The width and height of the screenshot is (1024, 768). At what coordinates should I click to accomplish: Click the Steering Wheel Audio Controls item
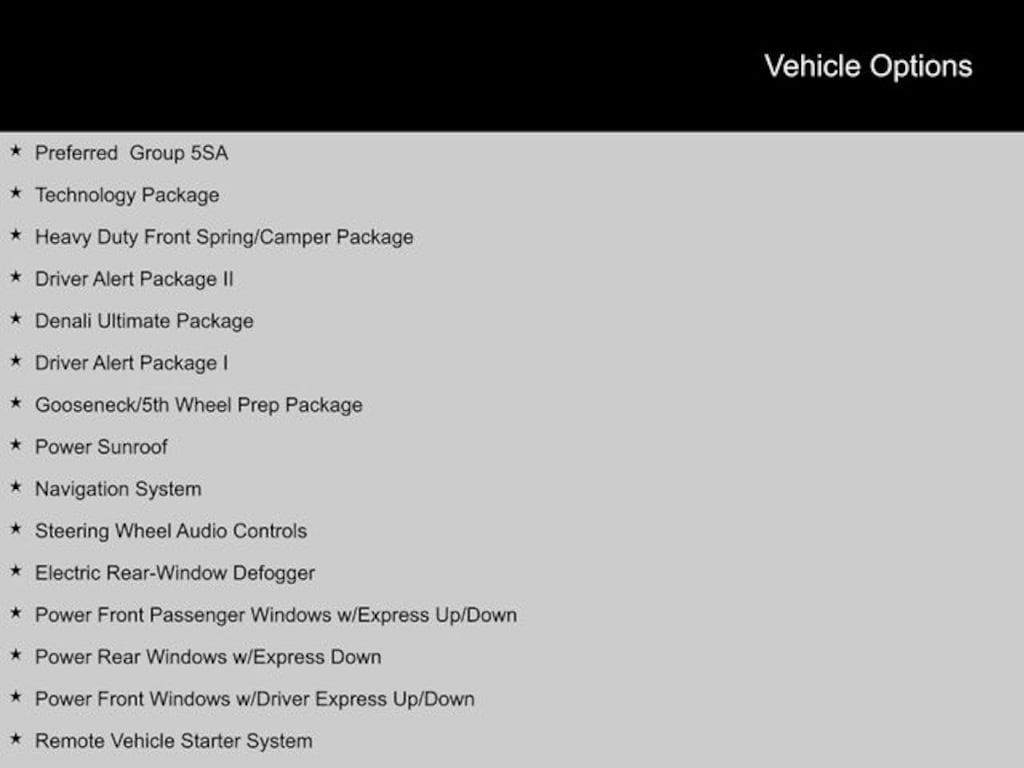tap(171, 531)
